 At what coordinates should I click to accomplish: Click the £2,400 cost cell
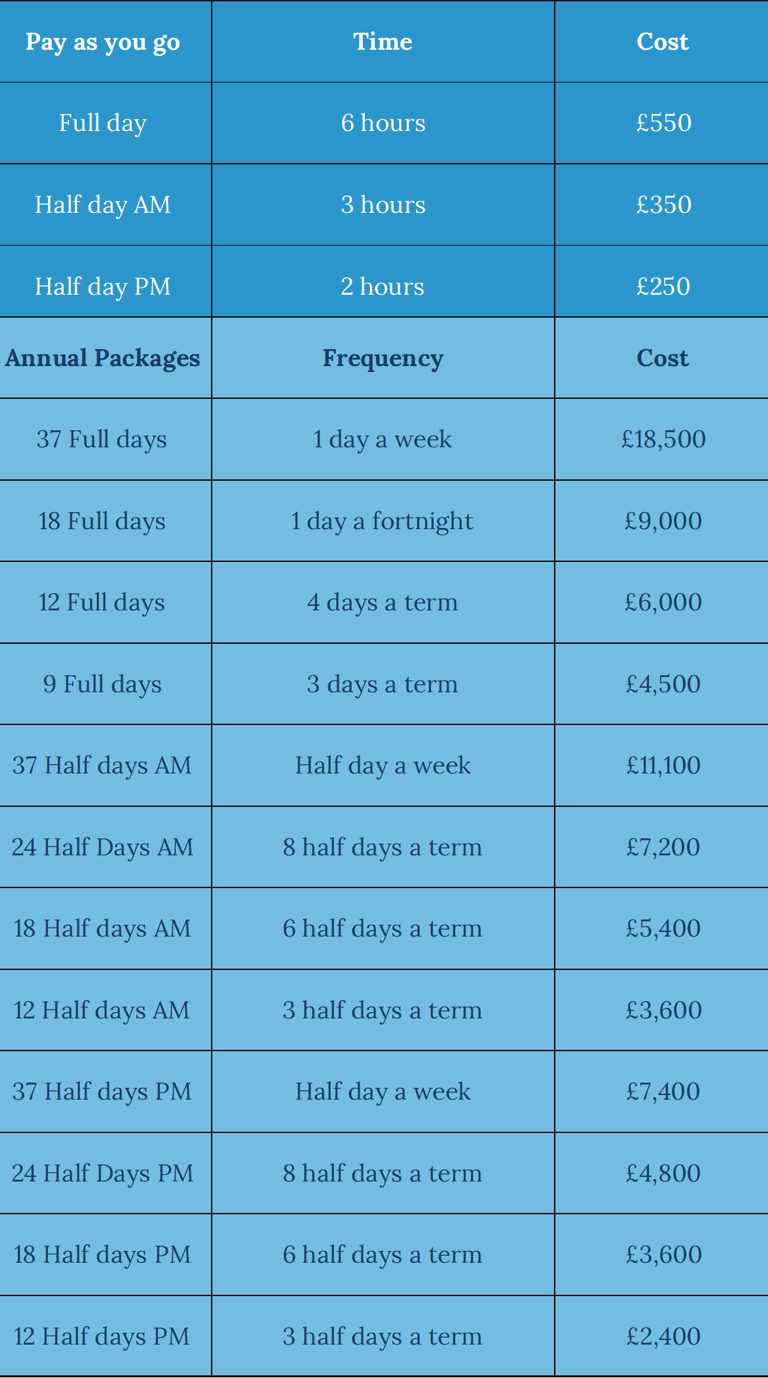coord(661,1336)
